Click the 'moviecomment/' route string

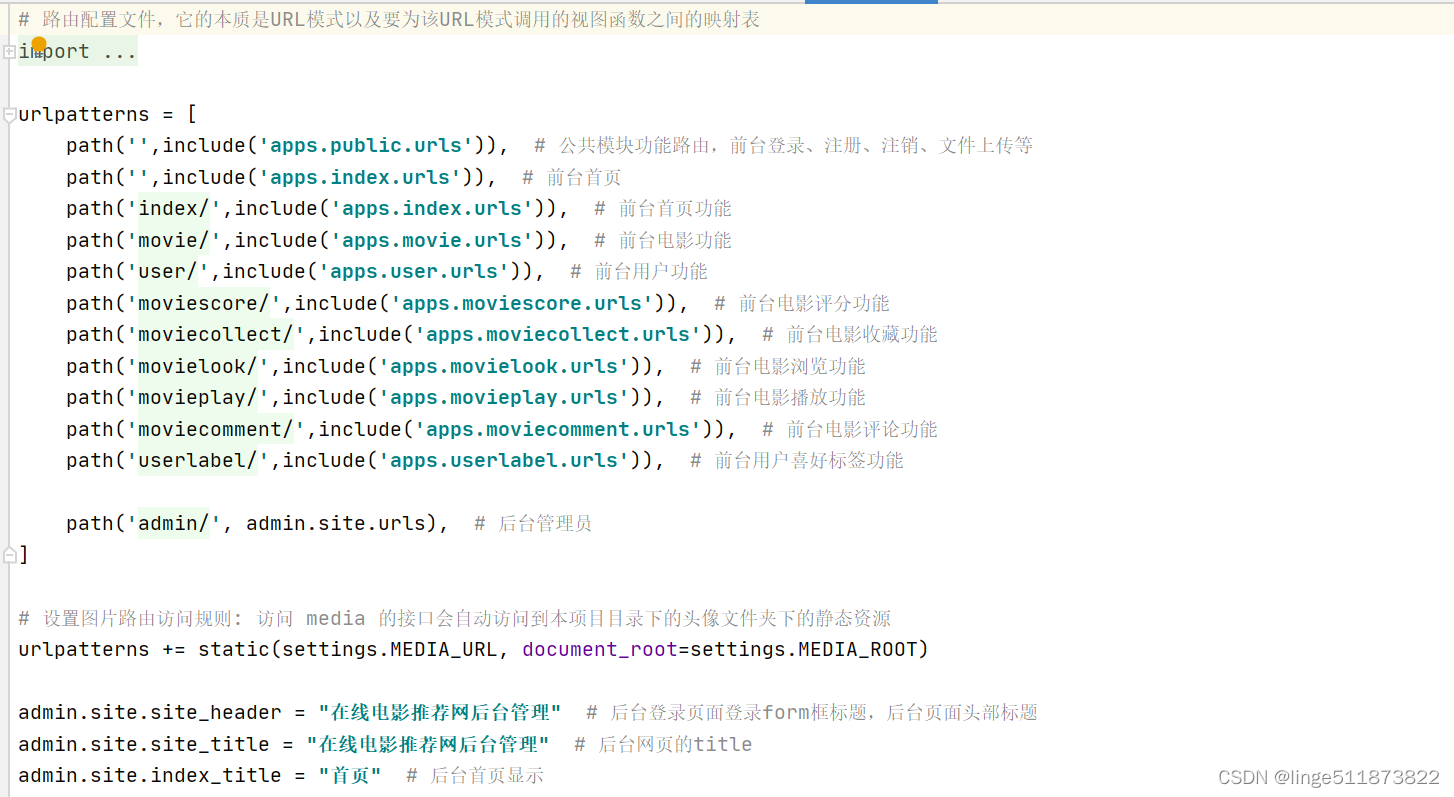point(216,429)
